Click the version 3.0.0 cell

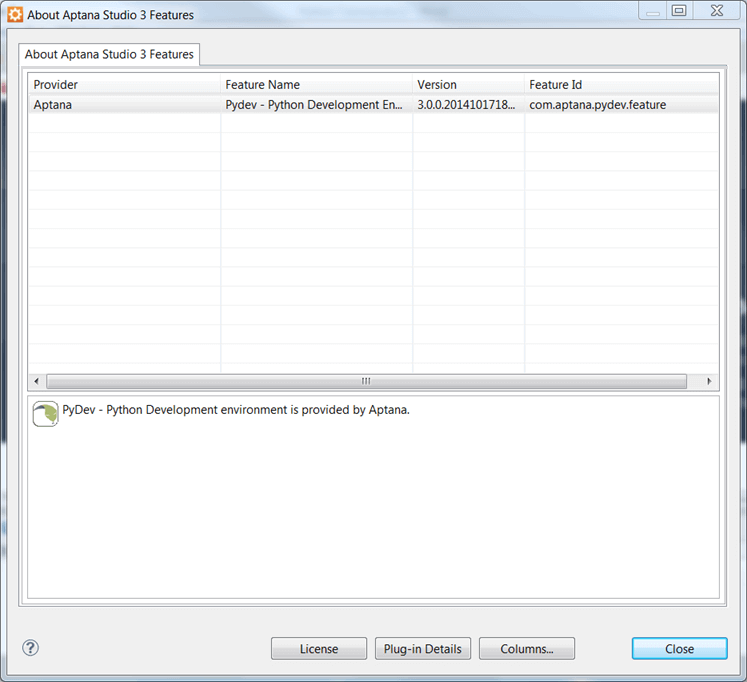(466, 105)
